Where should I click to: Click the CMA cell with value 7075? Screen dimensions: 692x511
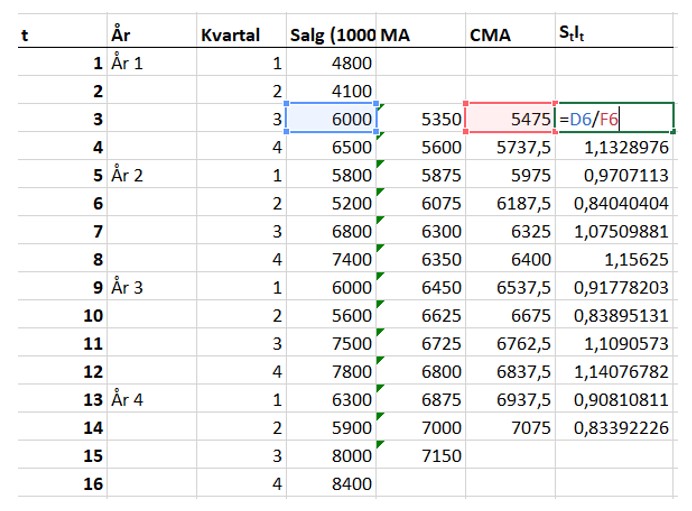tap(509, 428)
